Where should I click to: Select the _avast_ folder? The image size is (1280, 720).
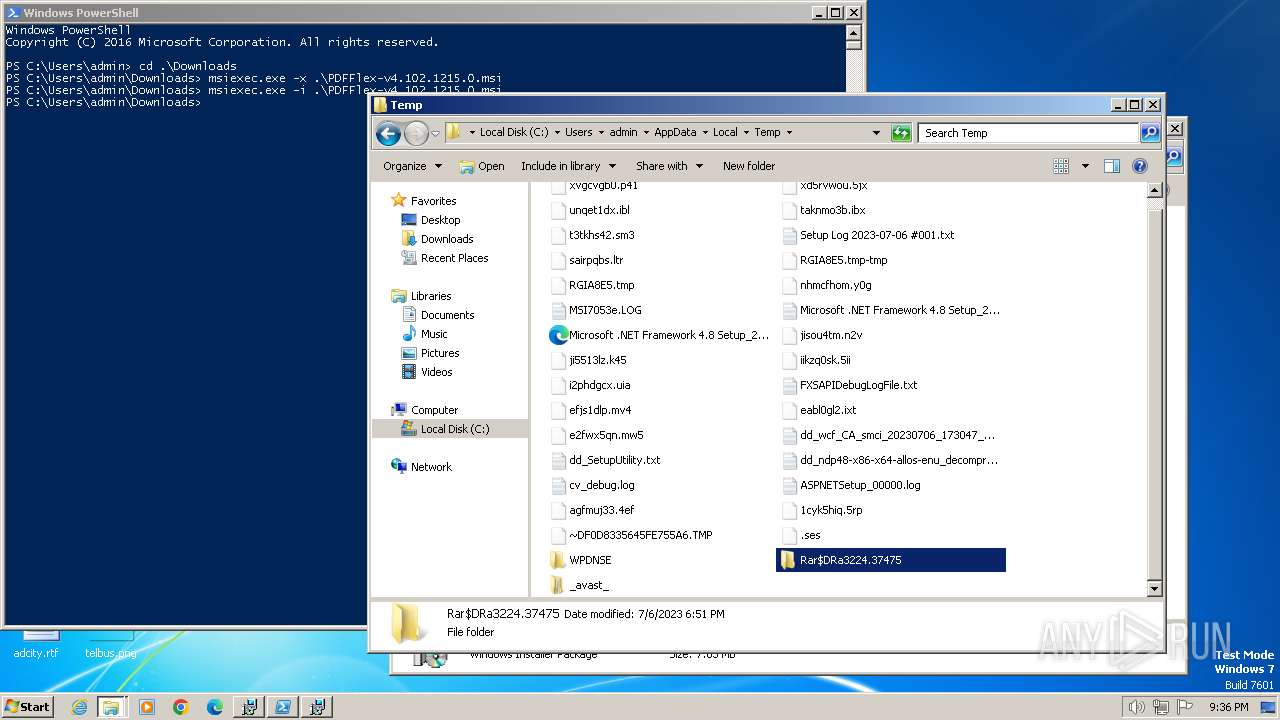pyautogui.click(x=589, y=585)
